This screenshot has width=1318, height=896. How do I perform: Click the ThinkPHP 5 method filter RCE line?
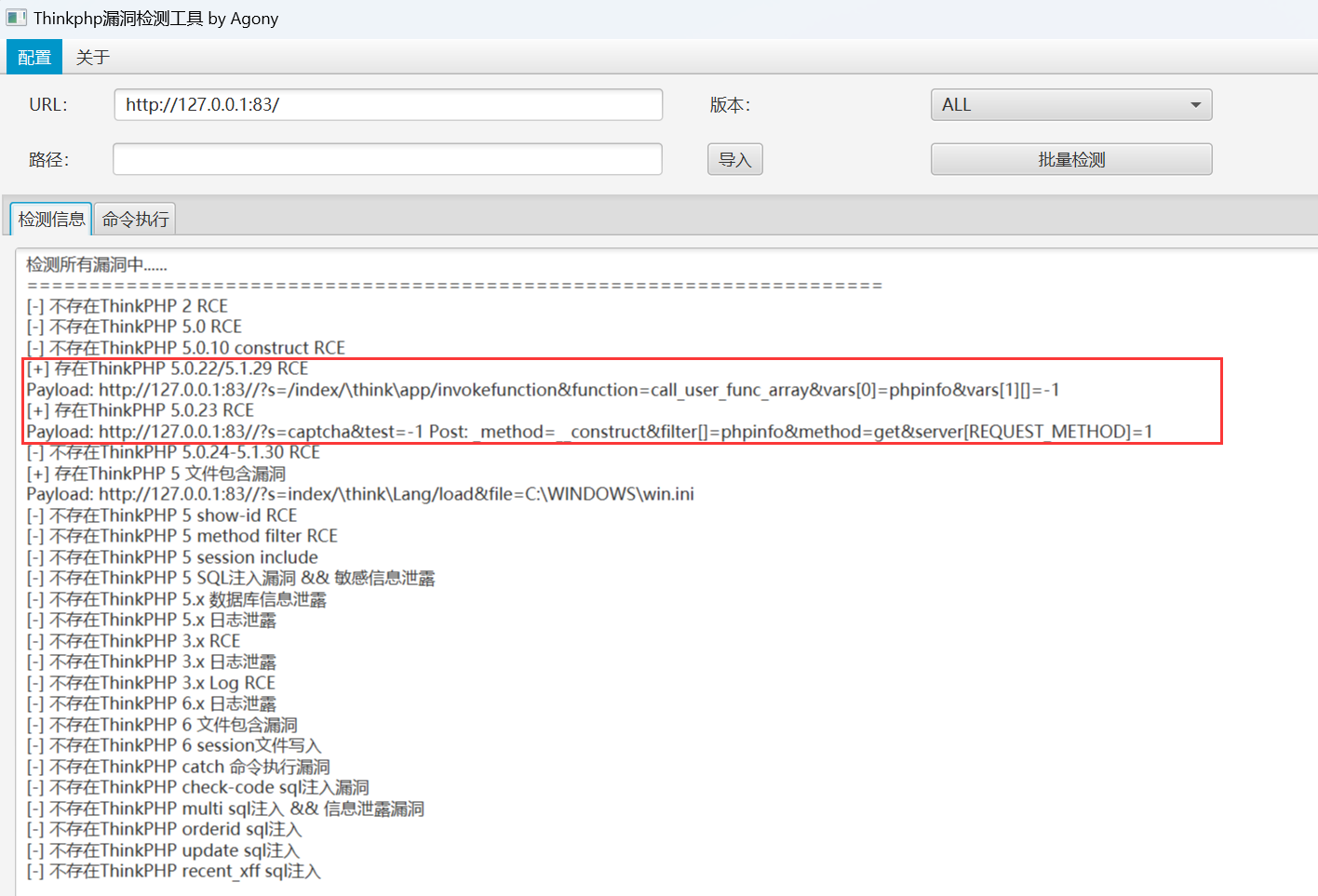tap(182, 536)
